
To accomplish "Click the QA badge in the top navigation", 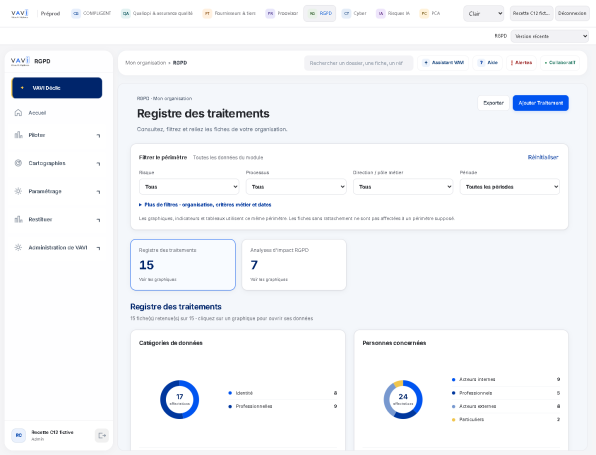I will pos(125,13).
